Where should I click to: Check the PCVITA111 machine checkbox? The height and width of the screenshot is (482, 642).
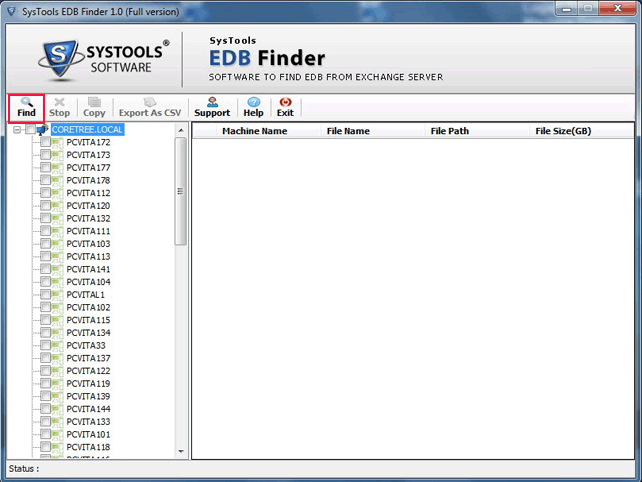click(45, 231)
